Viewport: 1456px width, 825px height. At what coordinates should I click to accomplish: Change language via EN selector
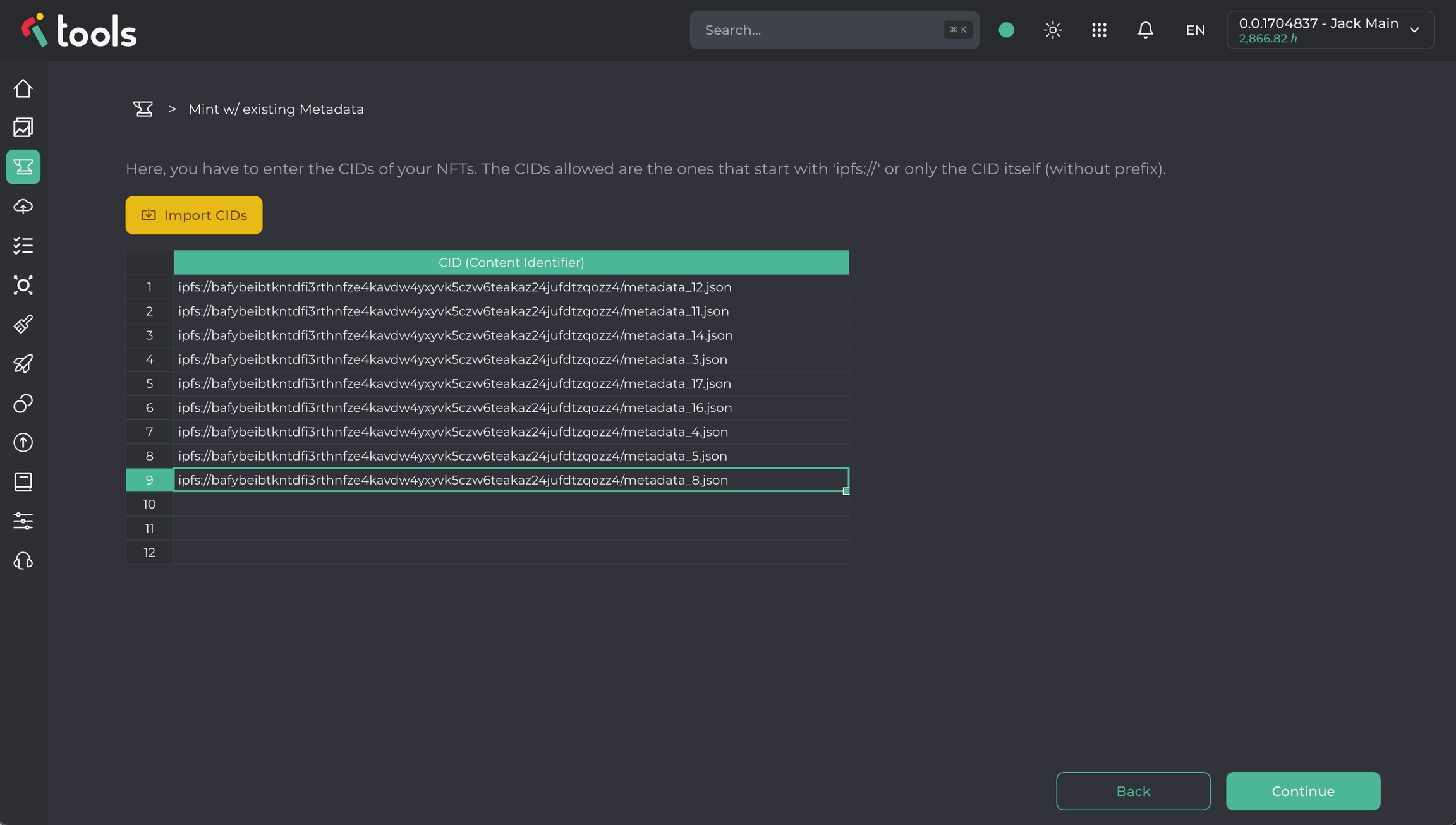coord(1195,30)
